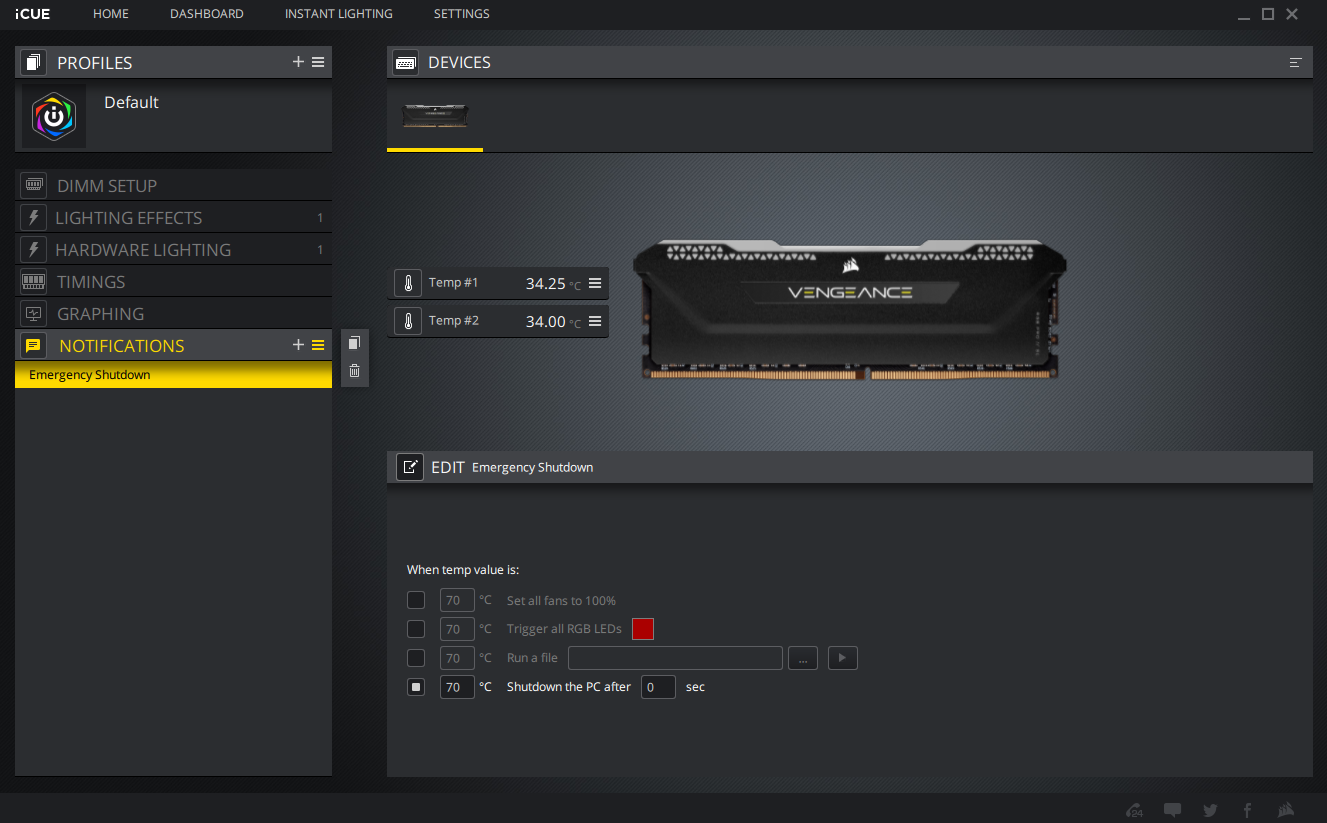Enable the Trigger all RGB LEDs checkbox
This screenshot has width=1327, height=823.
point(416,629)
